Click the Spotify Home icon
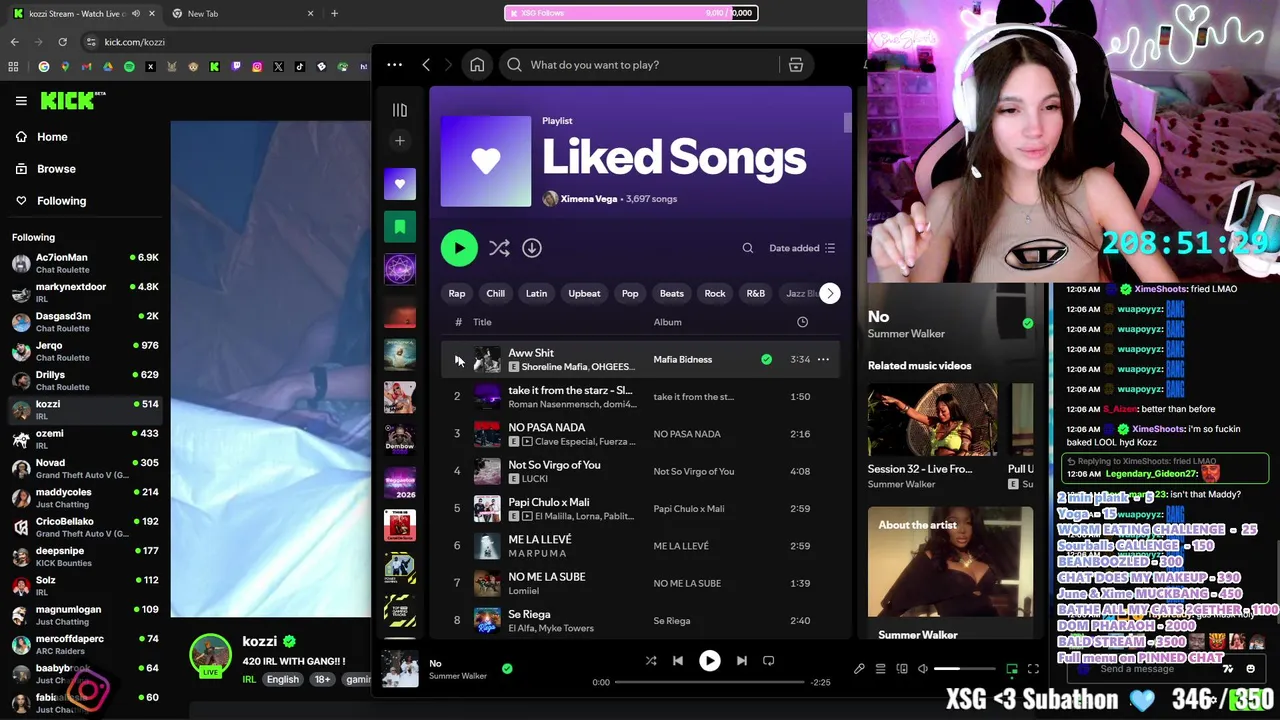The image size is (1280, 720). pyautogui.click(x=477, y=65)
